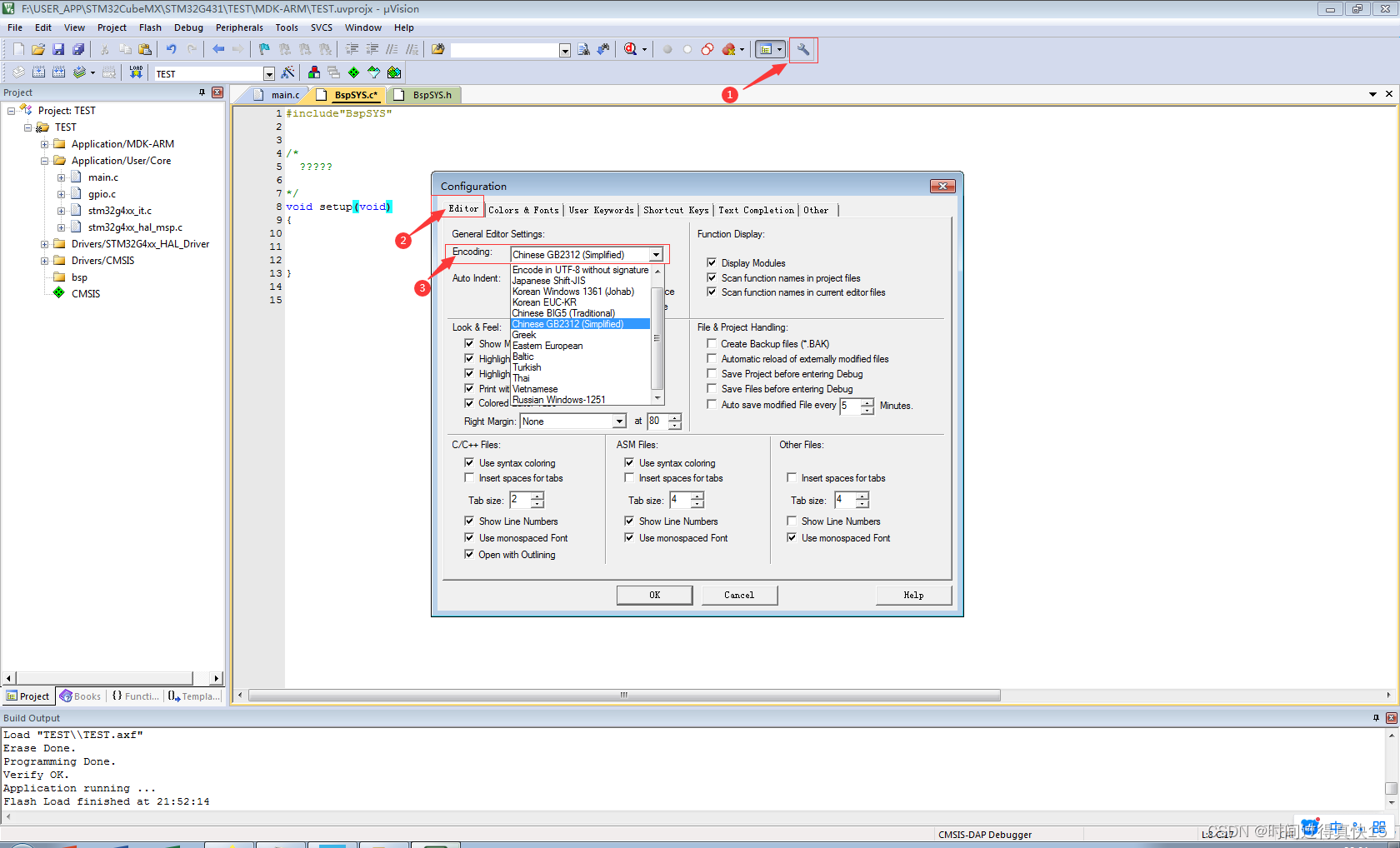Click the Manage project items icon
The height and width of the screenshot is (848, 1400).
pyautogui.click(x=313, y=72)
